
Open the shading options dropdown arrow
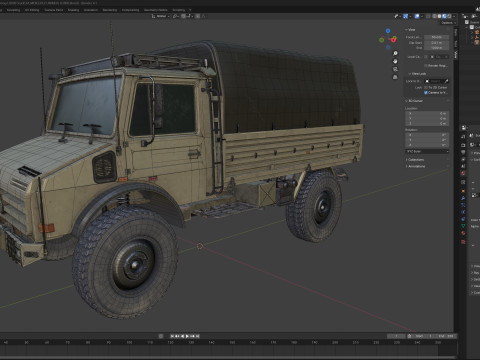(454, 16)
